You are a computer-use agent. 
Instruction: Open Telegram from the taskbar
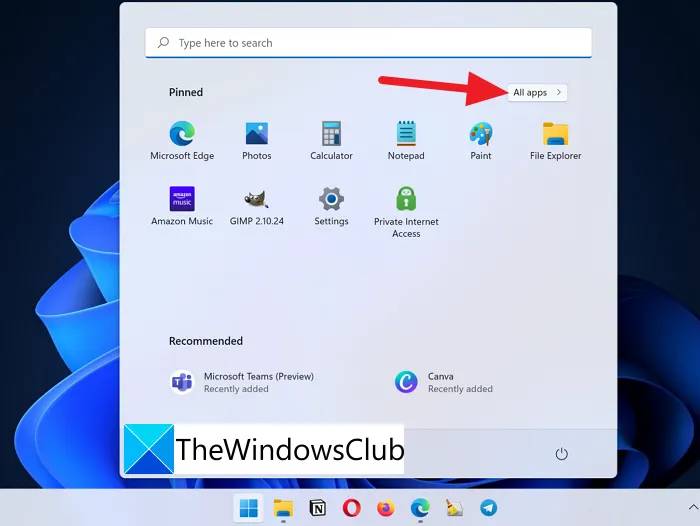point(488,508)
